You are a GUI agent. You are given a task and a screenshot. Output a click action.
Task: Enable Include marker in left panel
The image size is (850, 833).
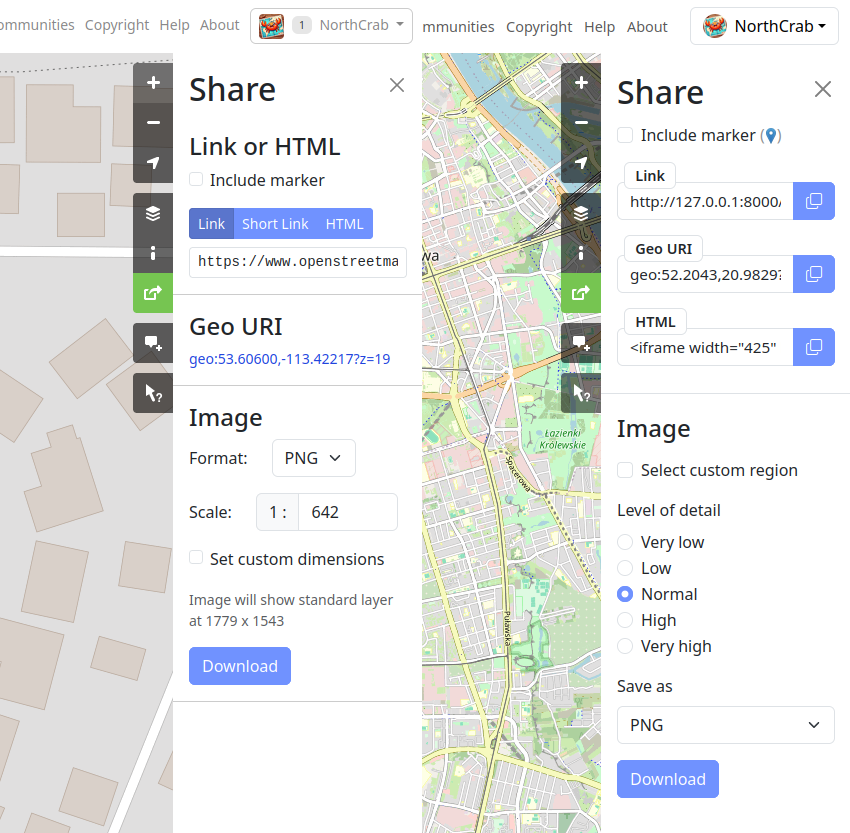point(196,179)
